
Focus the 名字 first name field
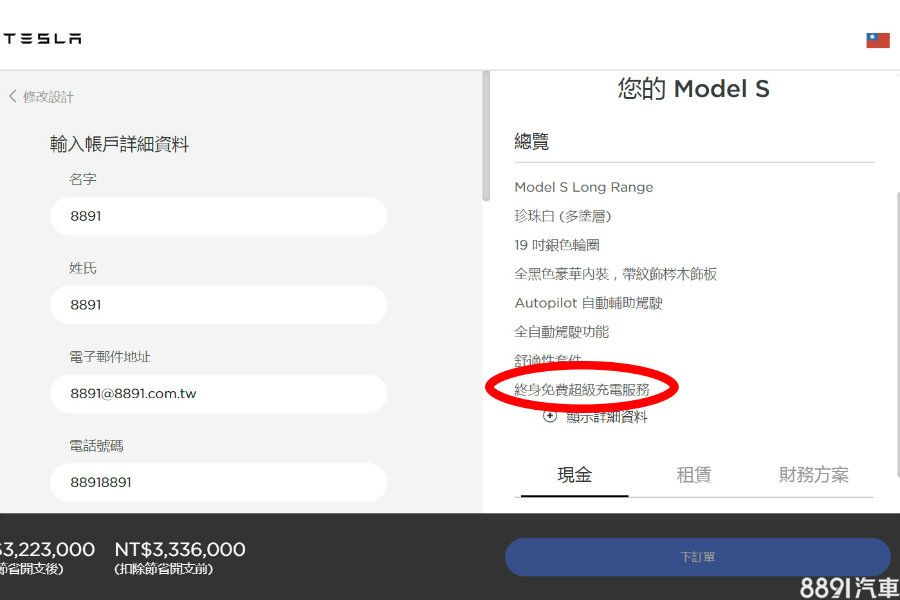click(219, 216)
